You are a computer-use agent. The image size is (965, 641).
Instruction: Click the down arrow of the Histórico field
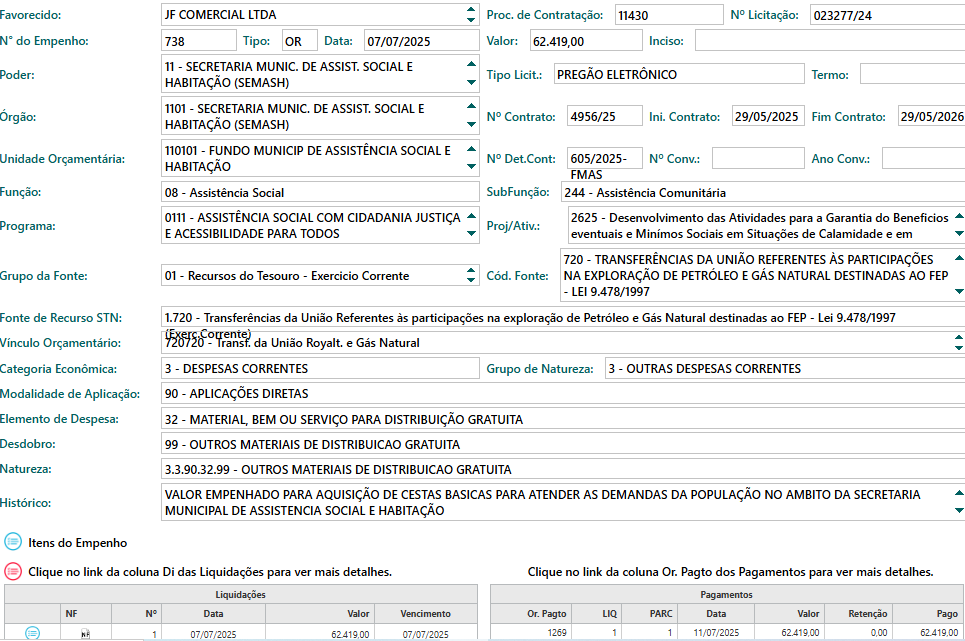coord(958,511)
